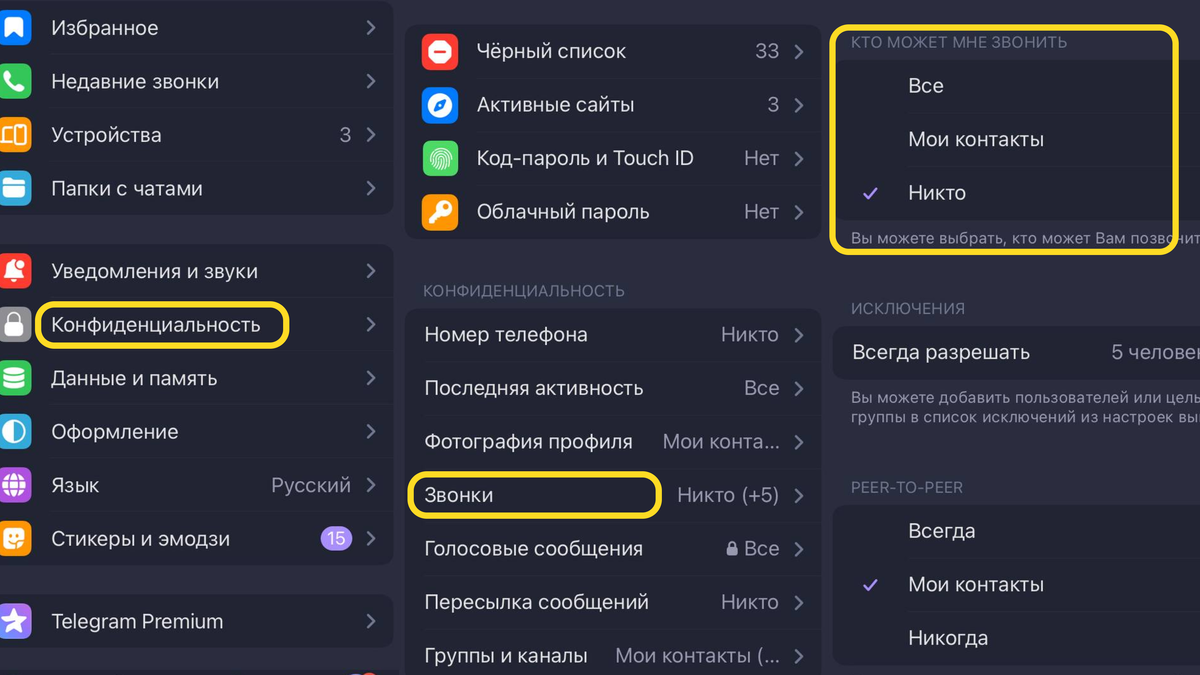The height and width of the screenshot is (675, 1200).
Task: Click the blue compass Активные сайты icon
Action: [440, 105]
